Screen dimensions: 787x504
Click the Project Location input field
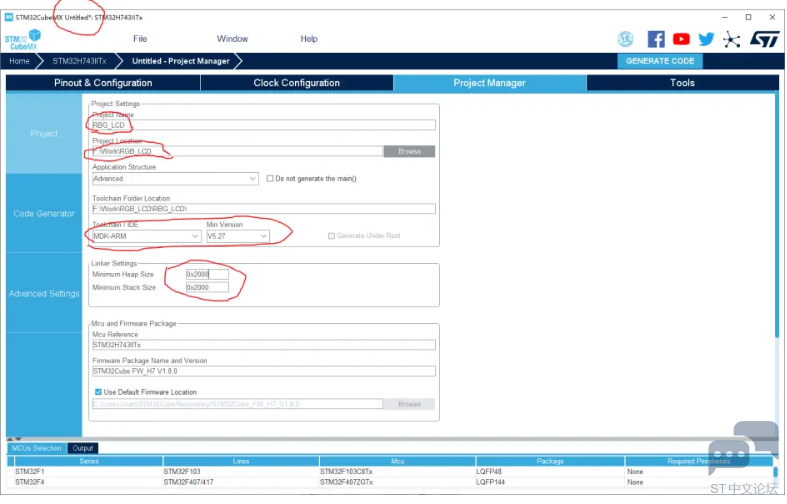coord(237,151)
